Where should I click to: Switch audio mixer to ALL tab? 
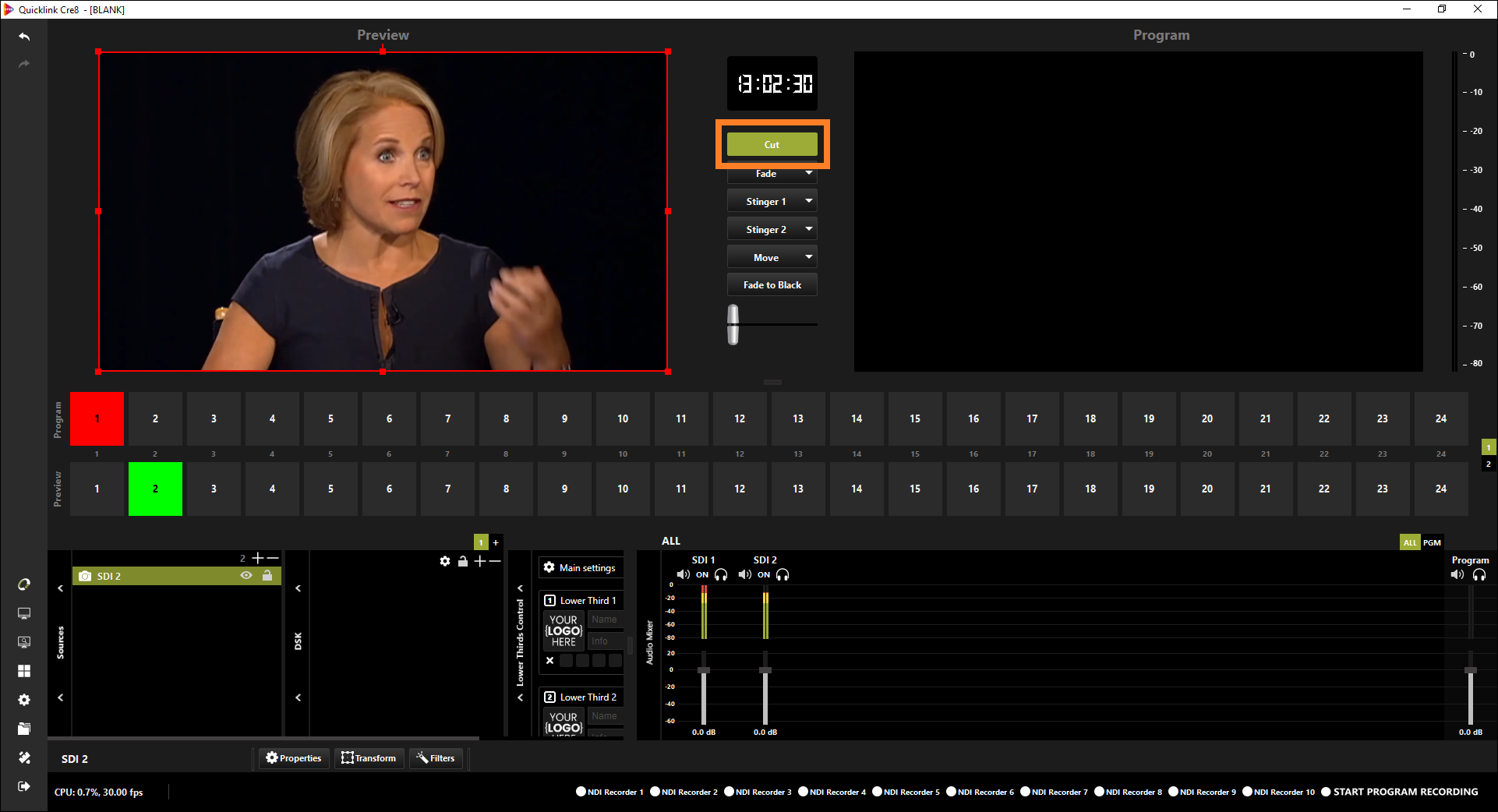[1410, 542]
